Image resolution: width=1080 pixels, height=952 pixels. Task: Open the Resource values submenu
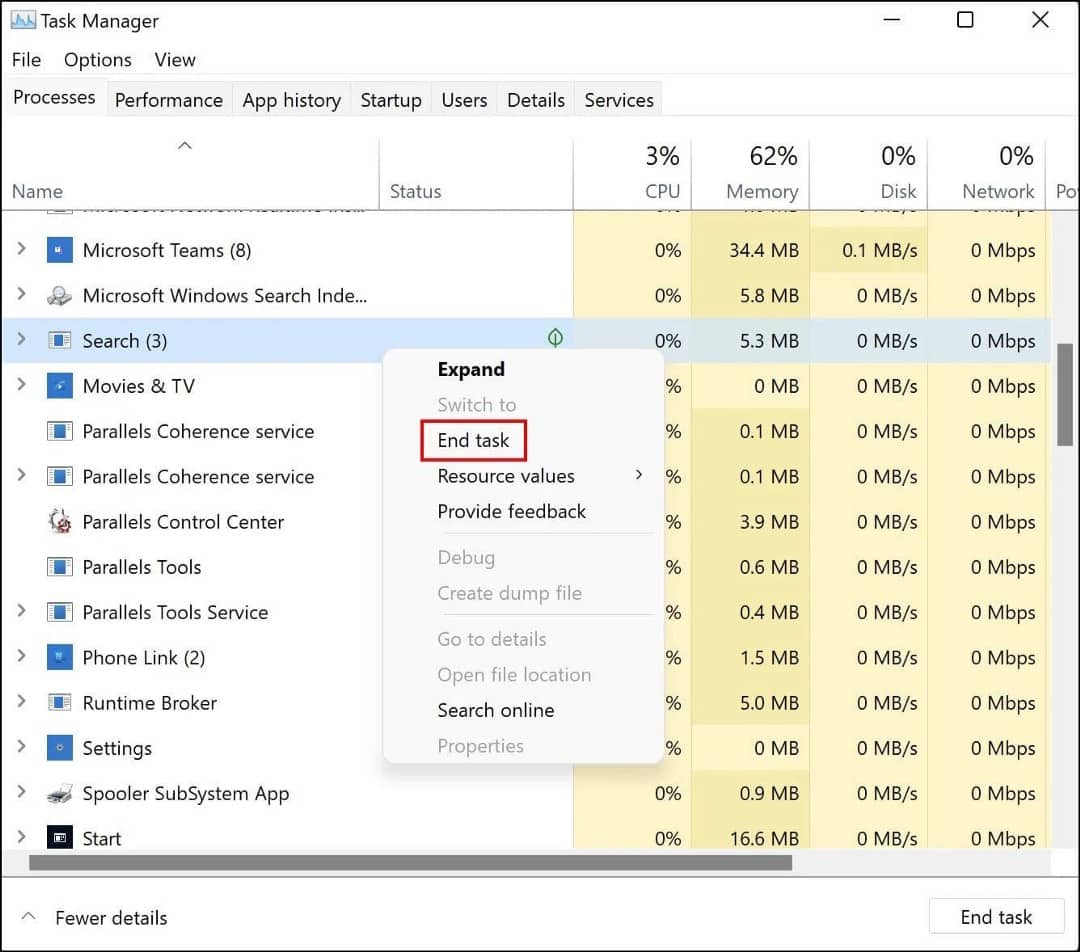pyautogui.click(x=506, y=475)
